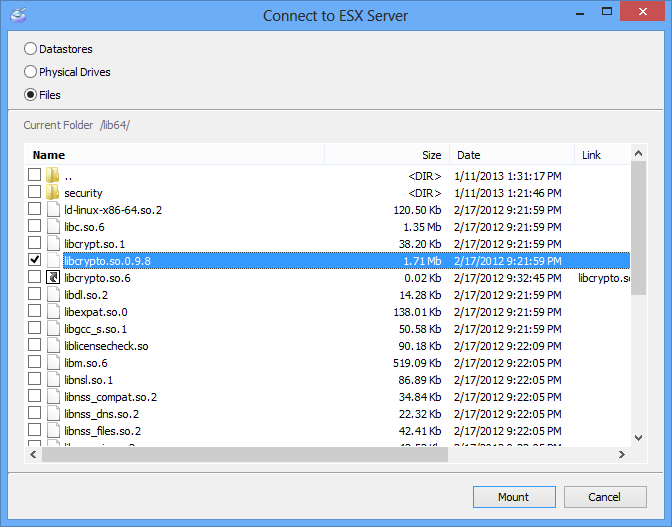Select the security folder name

tap(83, 193)
